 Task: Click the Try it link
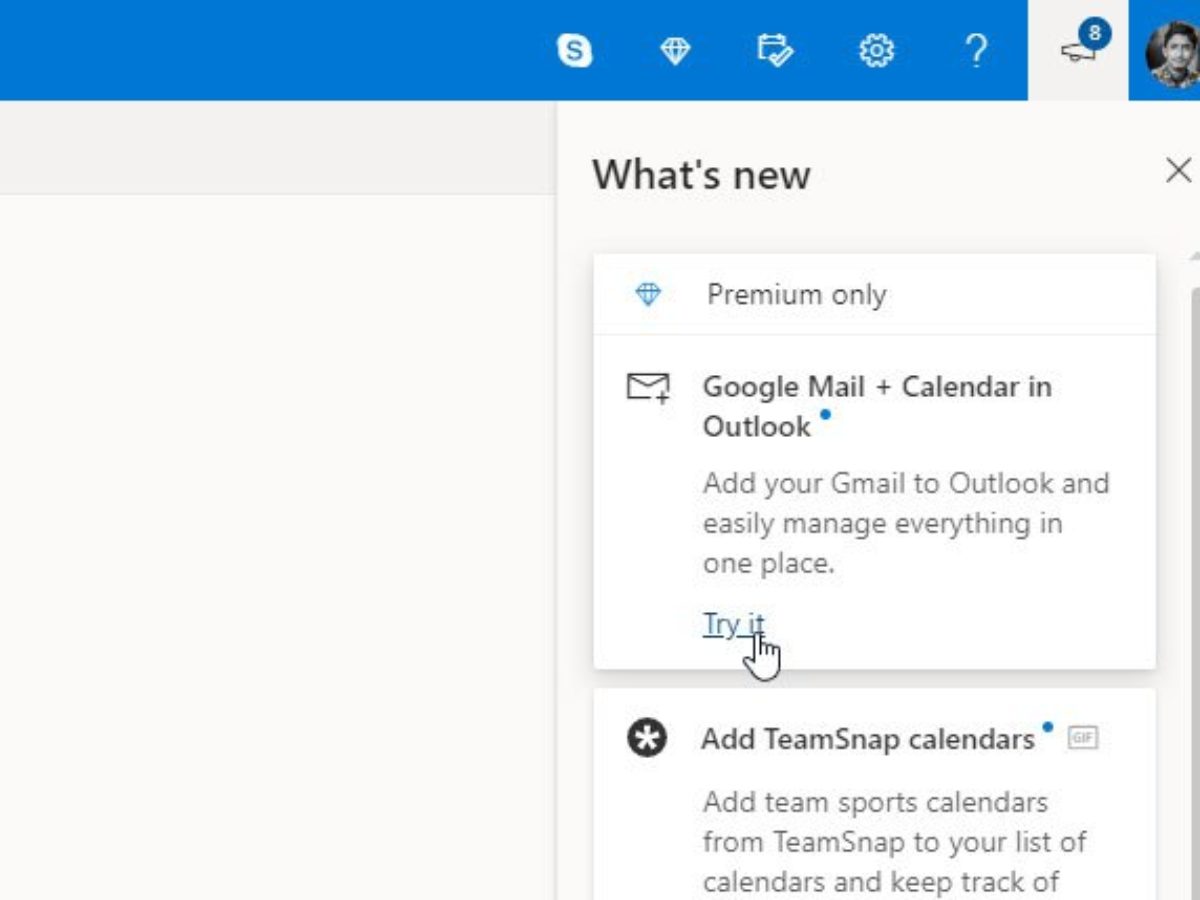733,623
